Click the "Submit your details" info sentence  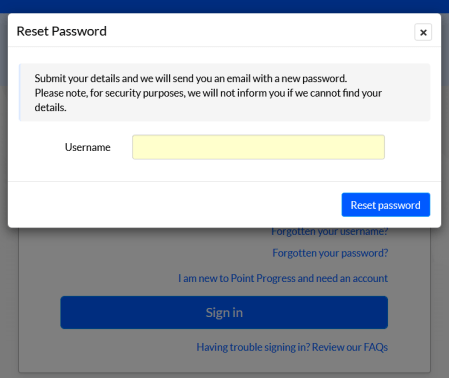[191, 78]
